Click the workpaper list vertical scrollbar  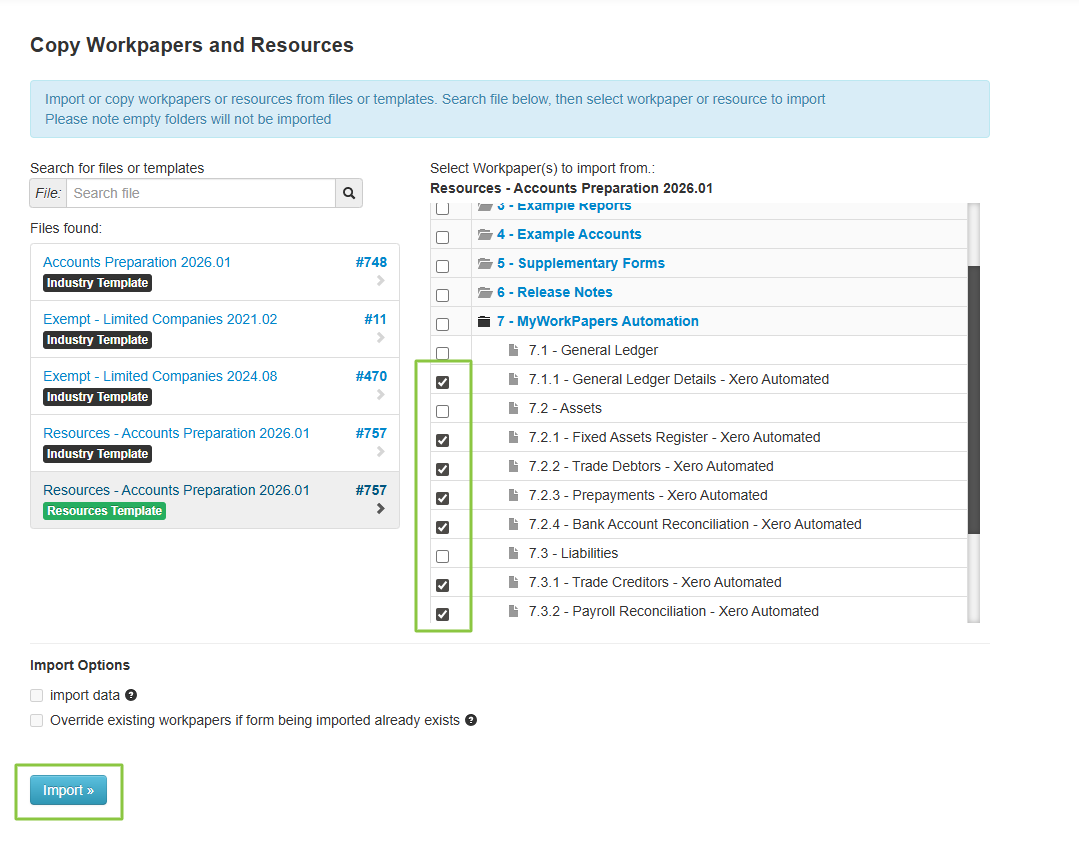(x=974, y=400)
